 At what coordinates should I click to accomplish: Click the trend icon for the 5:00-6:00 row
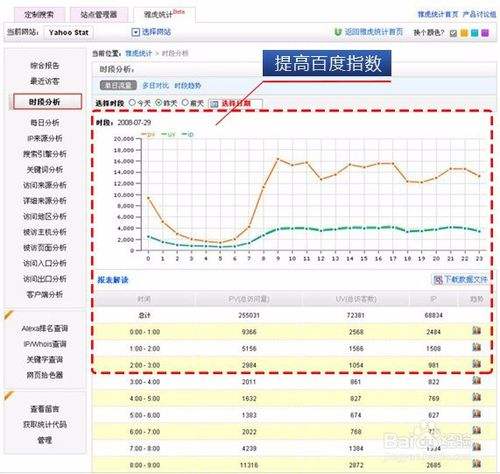[x=477, y=413]
